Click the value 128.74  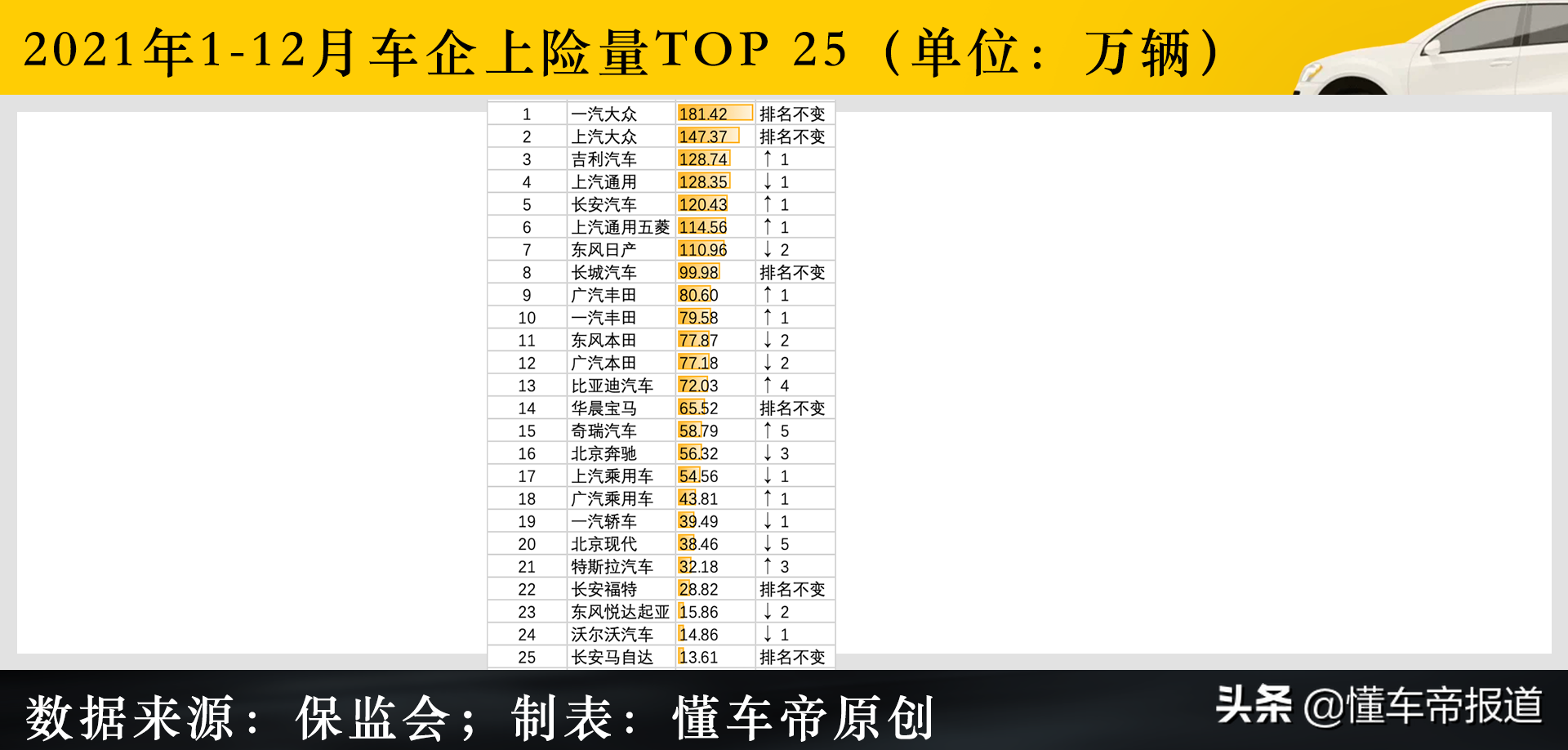pos(702,159)
